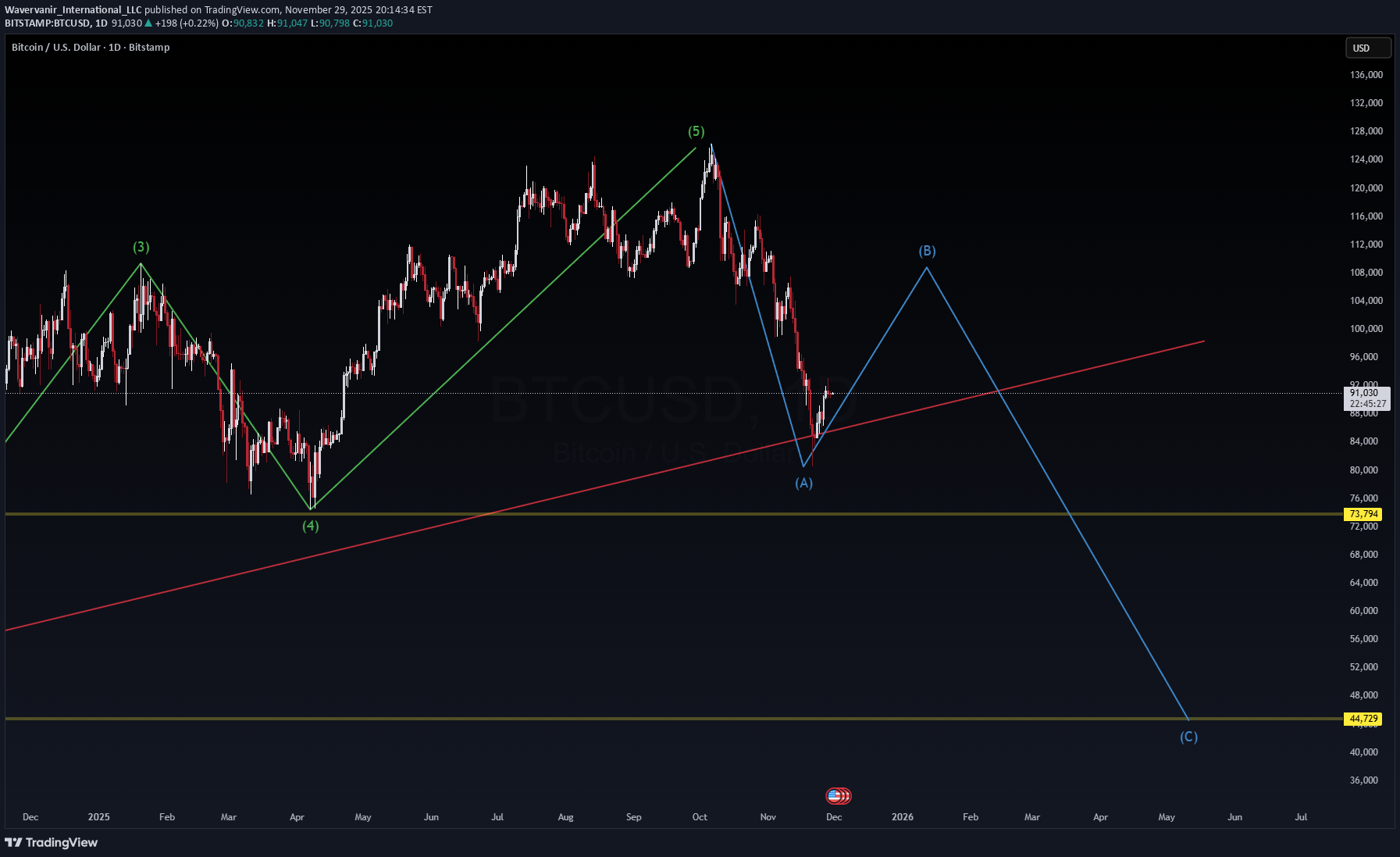Click the Wavervanir_International_LLC publisher name
Image resolution: width=1400 pixels, height=857 pixels.
tap(73, 10)
